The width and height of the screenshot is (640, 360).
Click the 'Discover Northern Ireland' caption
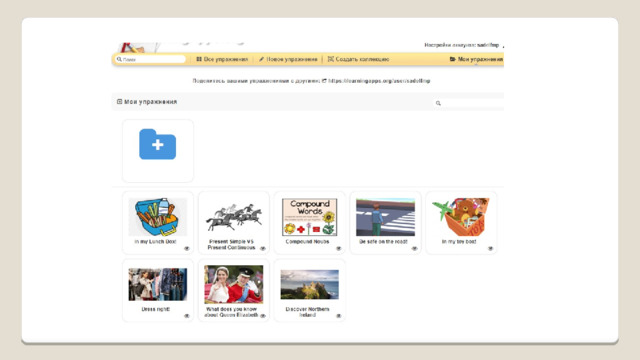pyautogui.click(x=307, y=312)
